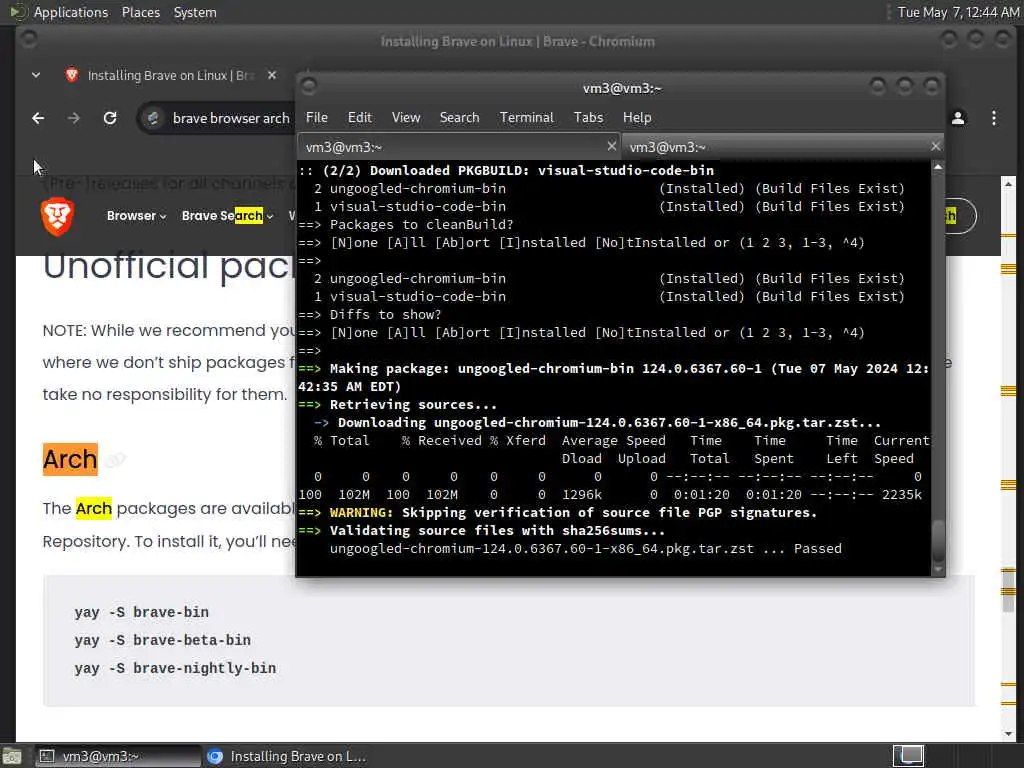Screen dimensions: 1024x768
Task: Click the terminal scrollbar down arrow
Action: [x=938, y=570]
